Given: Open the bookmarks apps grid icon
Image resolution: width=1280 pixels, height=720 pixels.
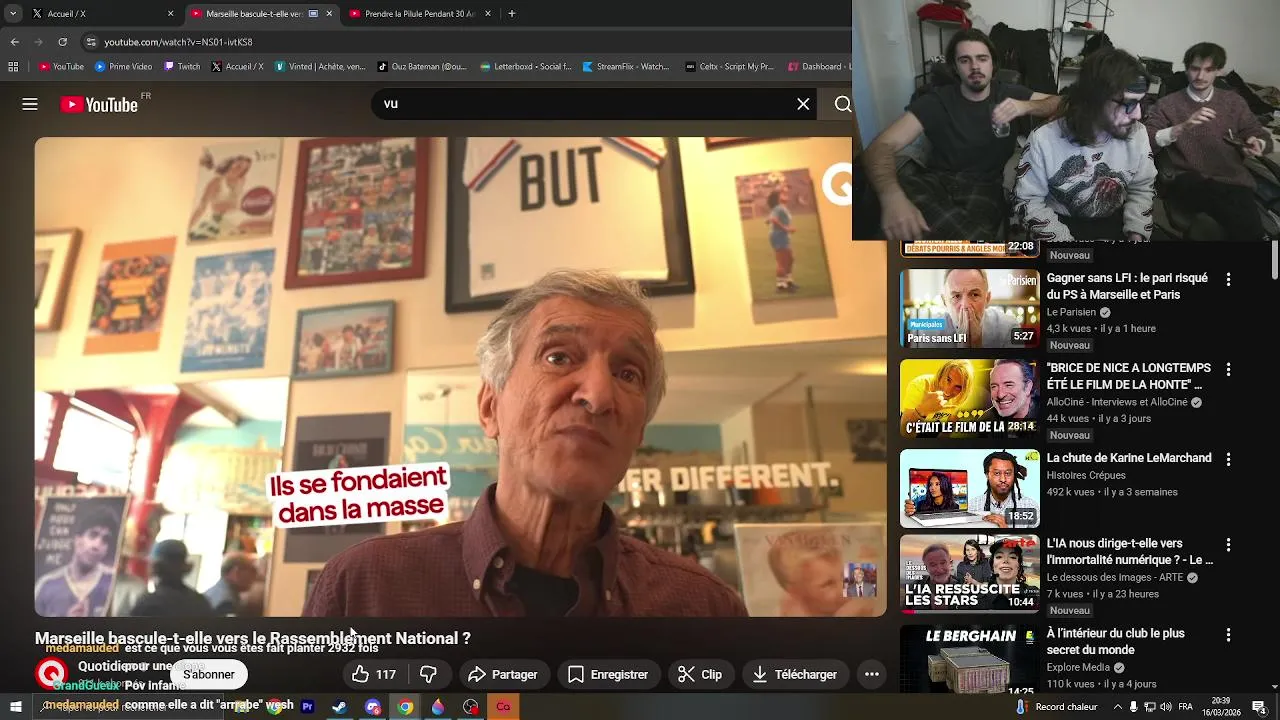Looking at the screenshot, I should point(13,67).
